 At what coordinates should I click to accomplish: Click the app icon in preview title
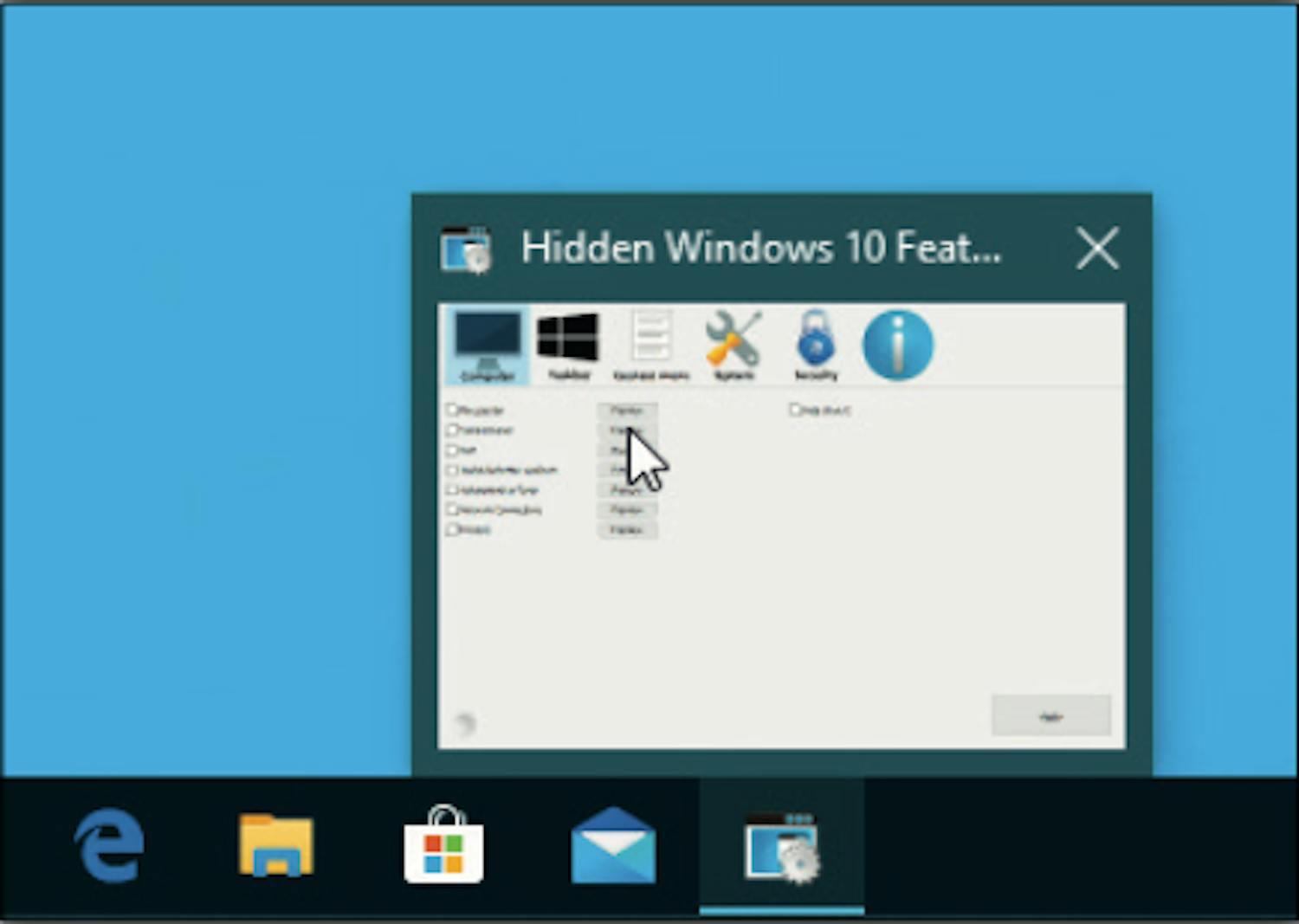pyautogui.click(x=466, y=249)
